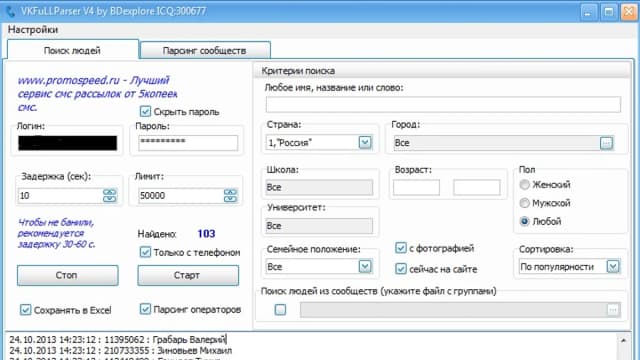
Task: Toggle Только с телефоном checkbox
Action: (x=145, y=252)
